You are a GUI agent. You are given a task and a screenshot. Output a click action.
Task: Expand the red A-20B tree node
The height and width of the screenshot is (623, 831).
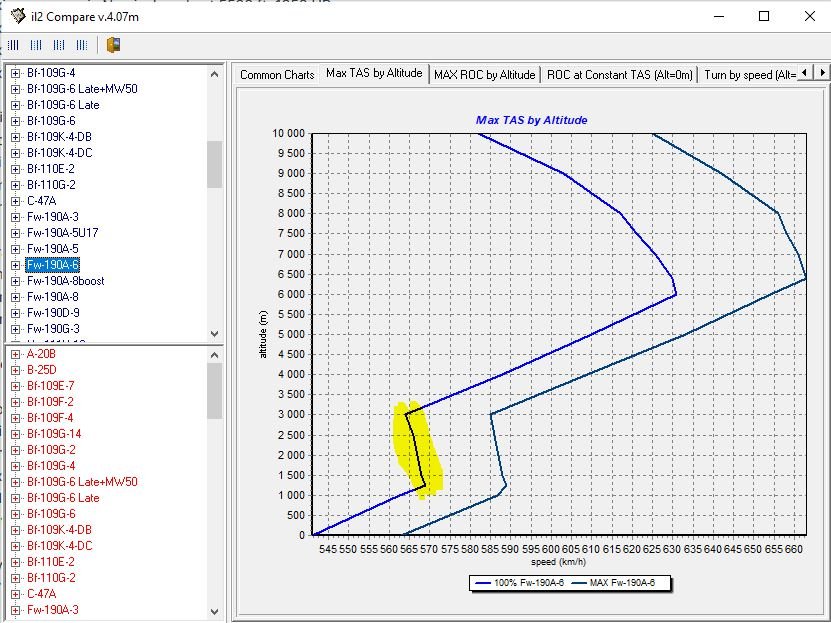click(x=16, y=354)
